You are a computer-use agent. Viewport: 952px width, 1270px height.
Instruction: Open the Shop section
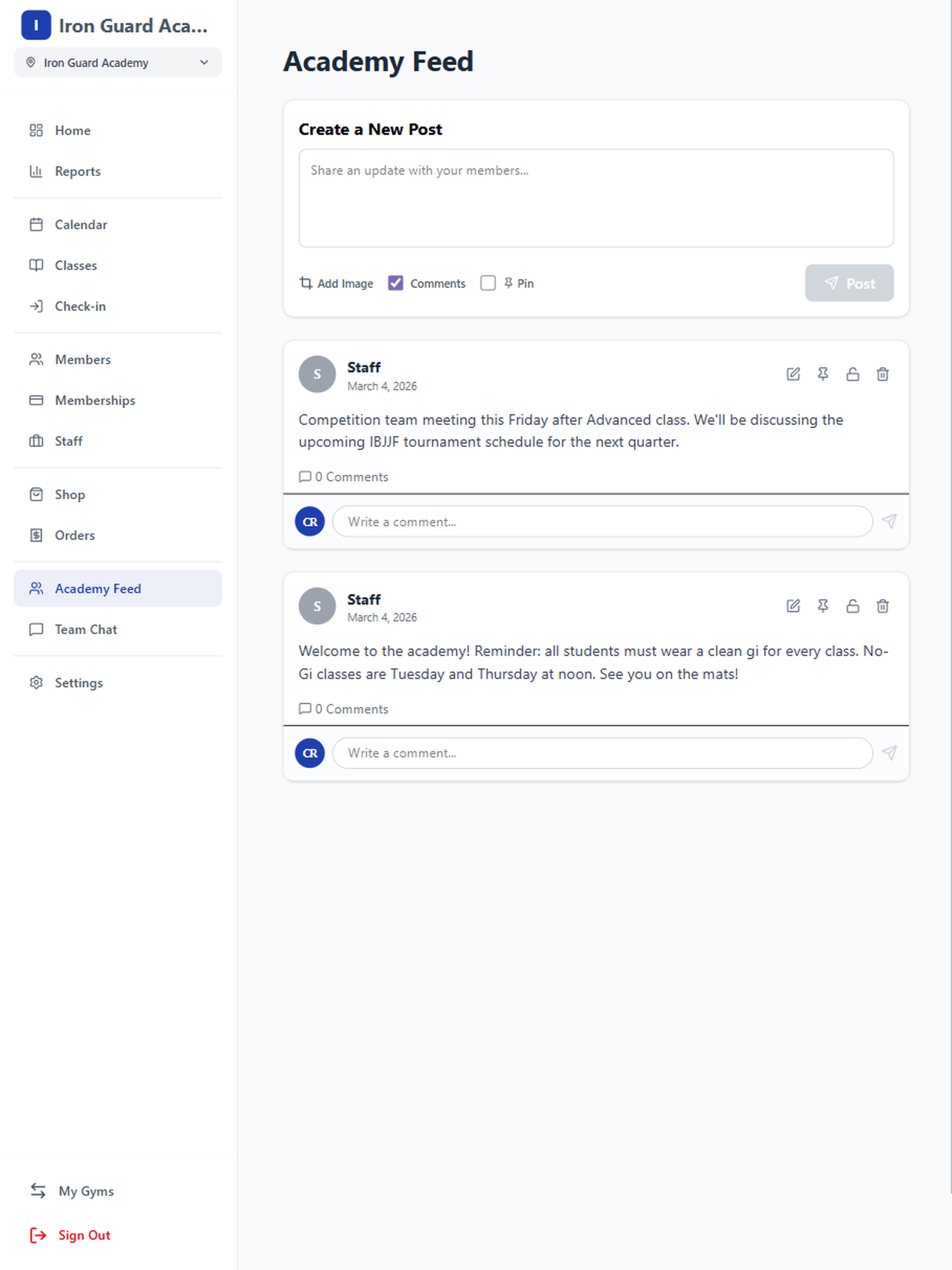pos(118,494)
